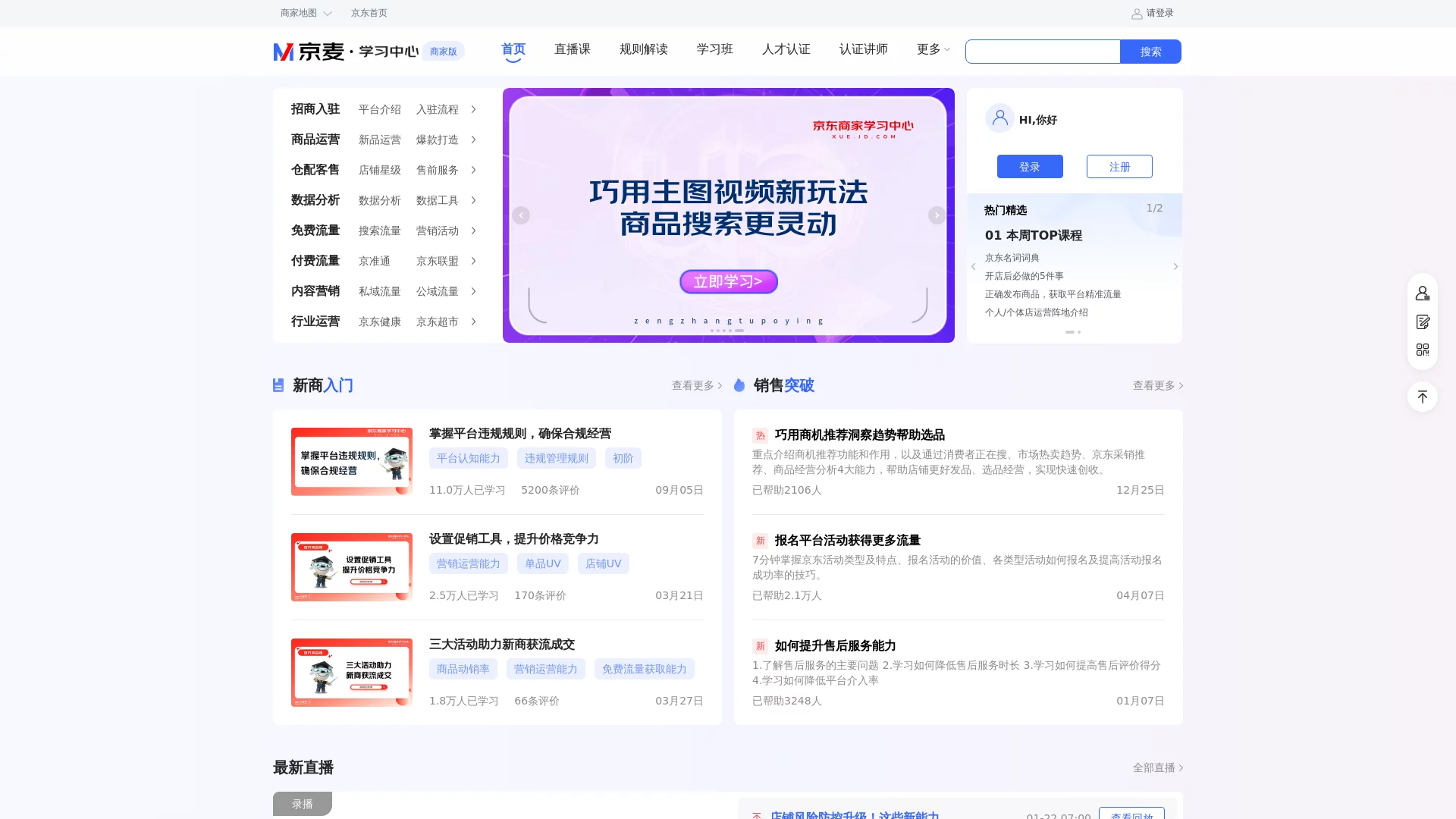Click the feedback note icon on right sidebar
Image resolution: width=1456 pixels, height=819 pixels.
coord(1423,321)
